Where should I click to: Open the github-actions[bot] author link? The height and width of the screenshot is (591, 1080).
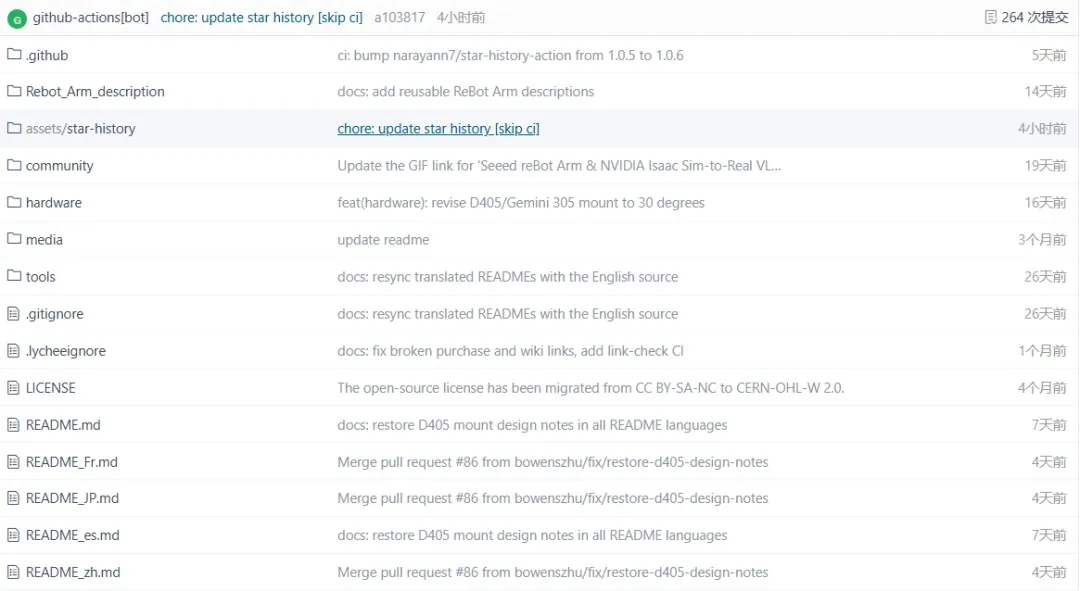(x=90, y=17)
